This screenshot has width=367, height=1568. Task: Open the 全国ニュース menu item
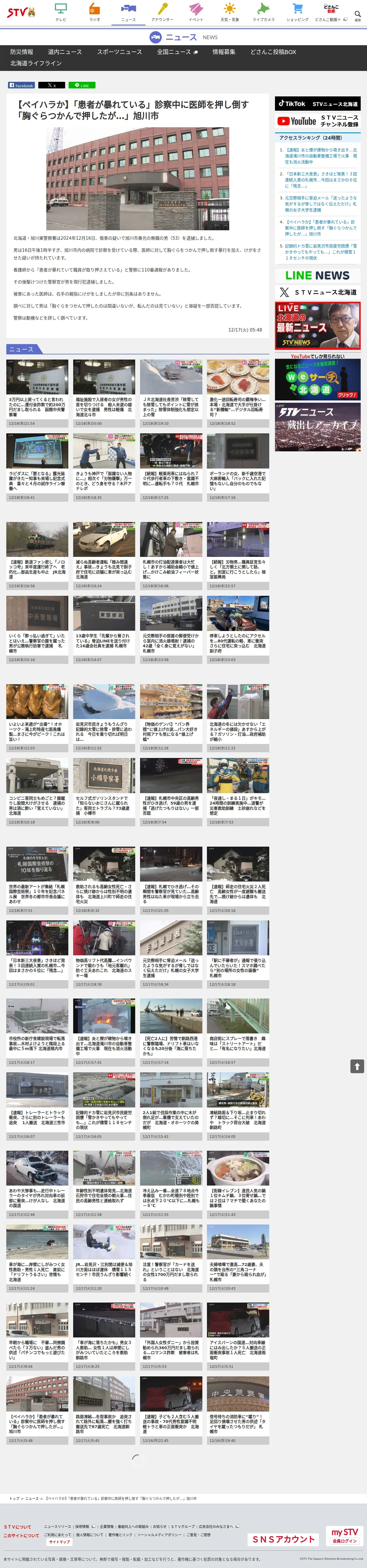click(177, 52)
